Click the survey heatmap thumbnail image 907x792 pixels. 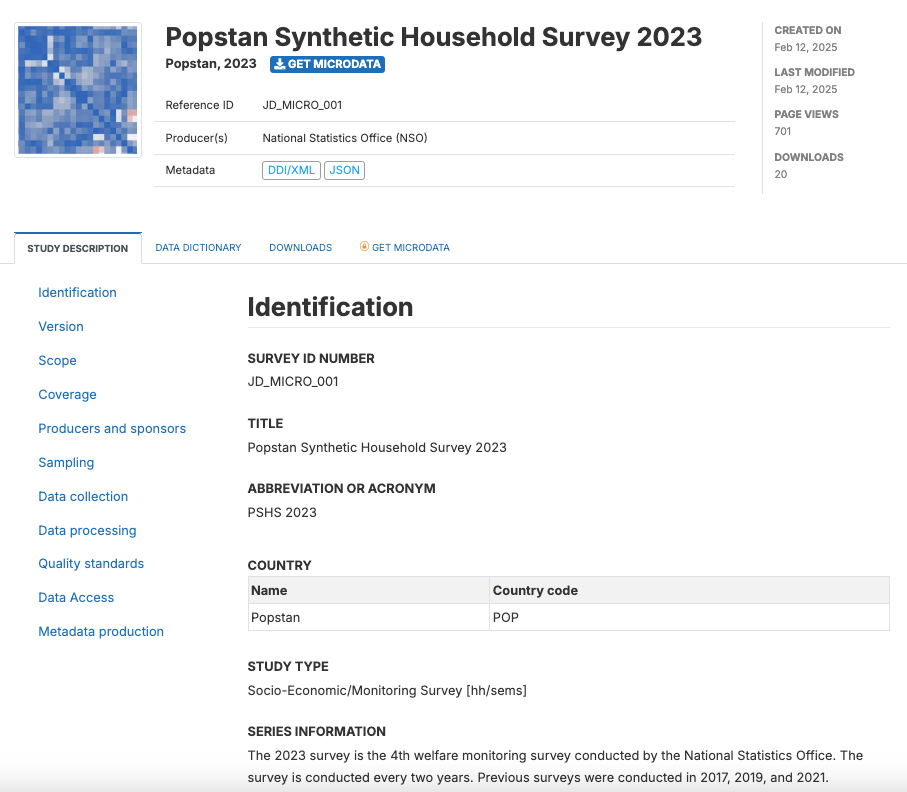click(x=78, y=90)
